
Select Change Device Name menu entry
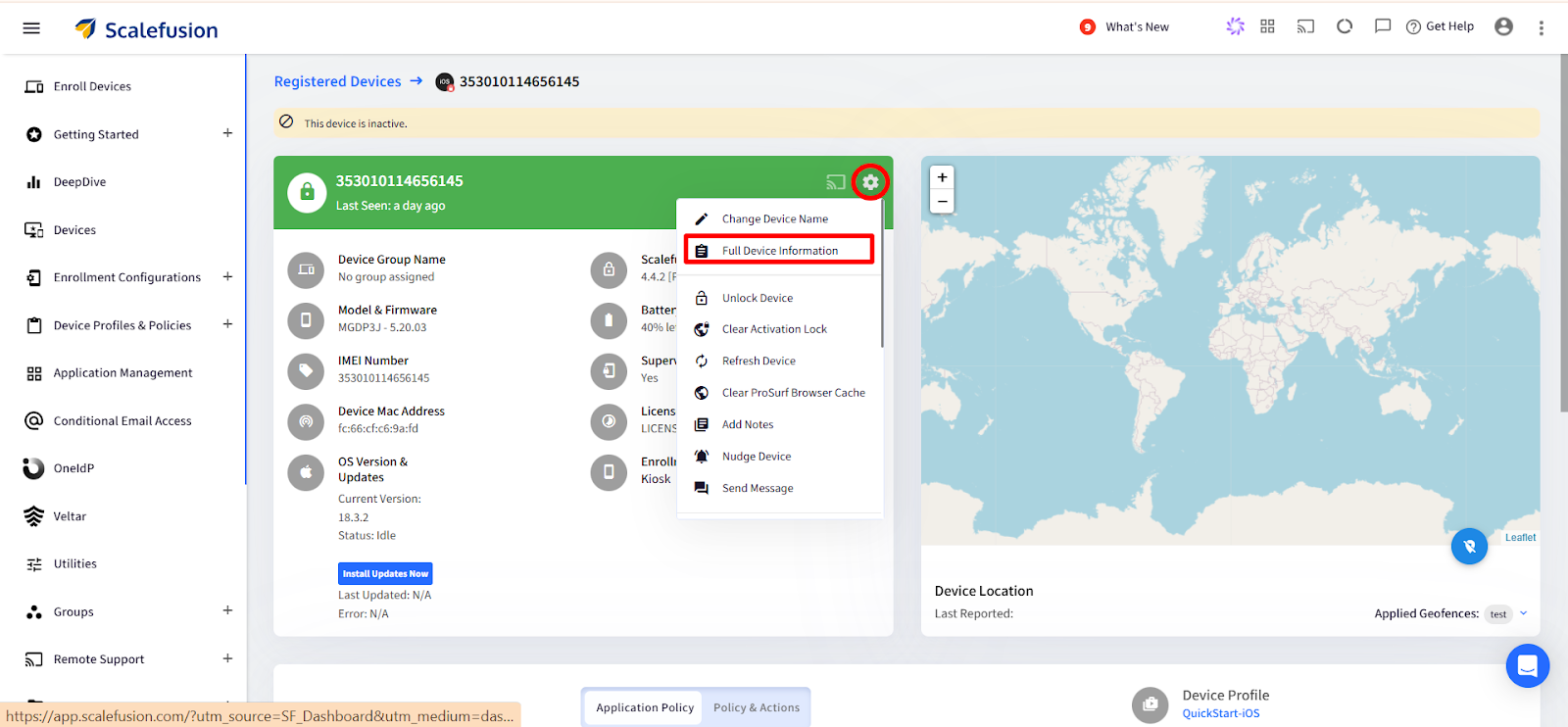point(780,219)
